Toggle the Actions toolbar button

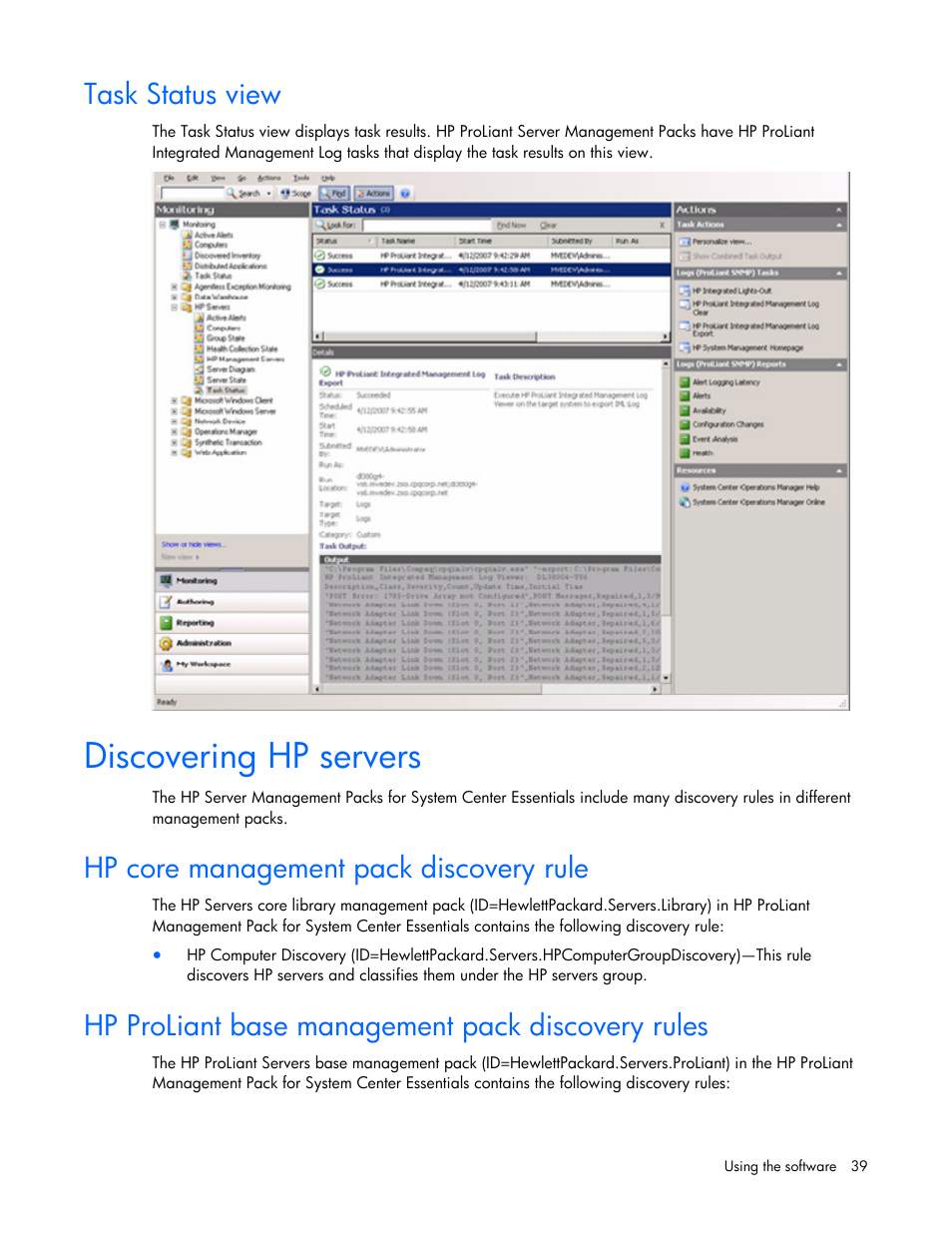pyautogui.click(x=374, y=194)
